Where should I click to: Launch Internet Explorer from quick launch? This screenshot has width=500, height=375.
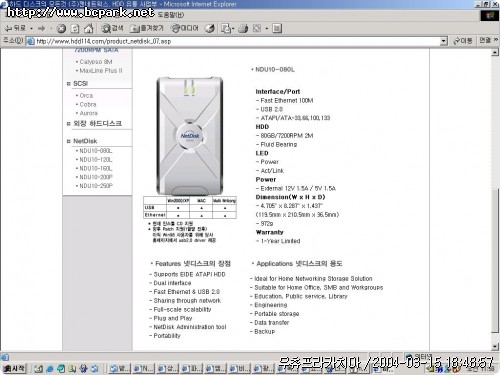[50, 369]
